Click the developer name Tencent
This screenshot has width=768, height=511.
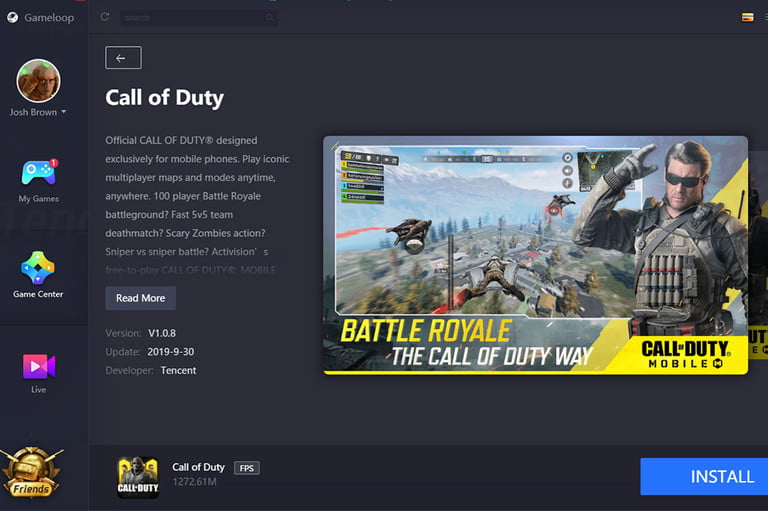click(178, 370)
